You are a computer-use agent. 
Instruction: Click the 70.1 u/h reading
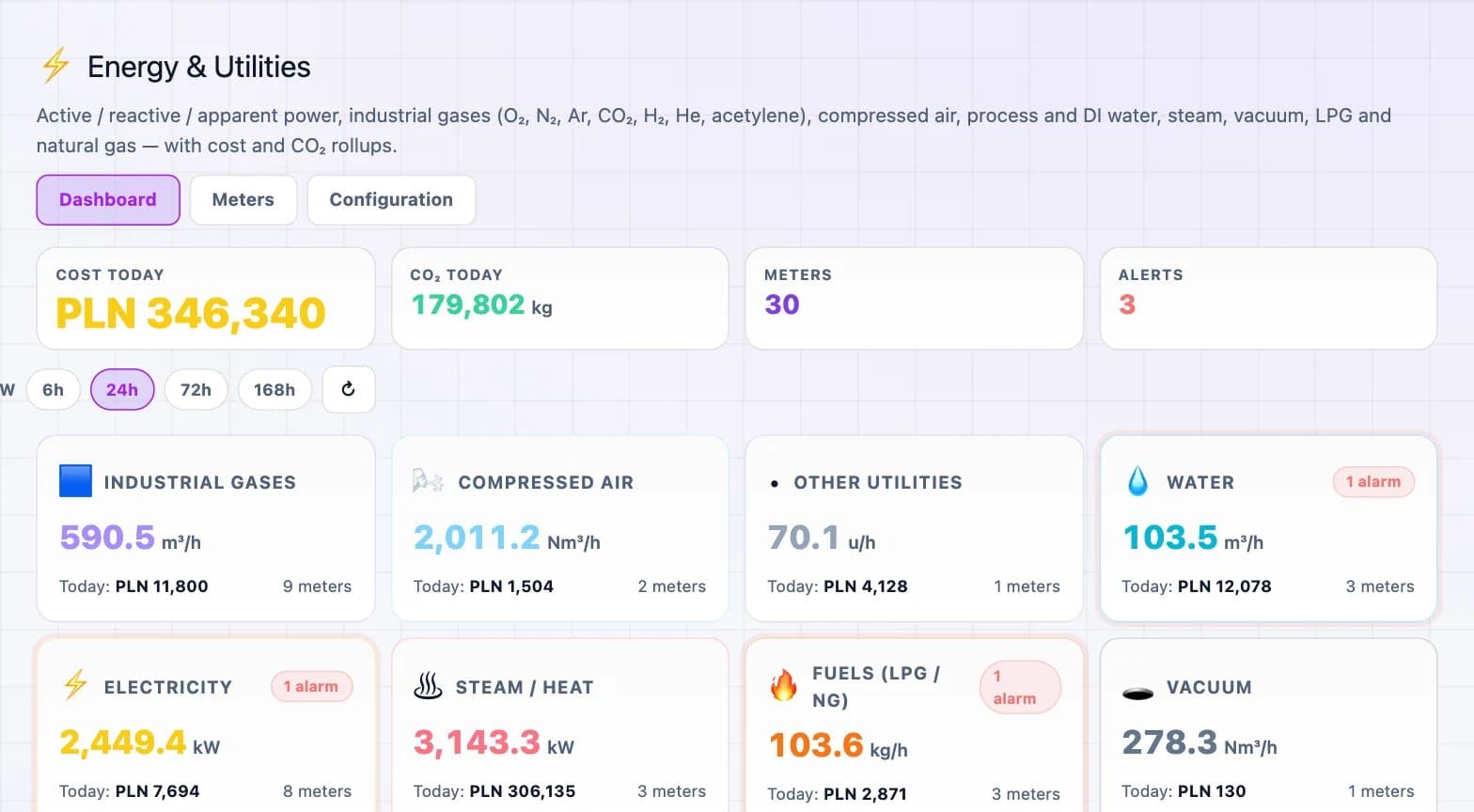[822, 538]
